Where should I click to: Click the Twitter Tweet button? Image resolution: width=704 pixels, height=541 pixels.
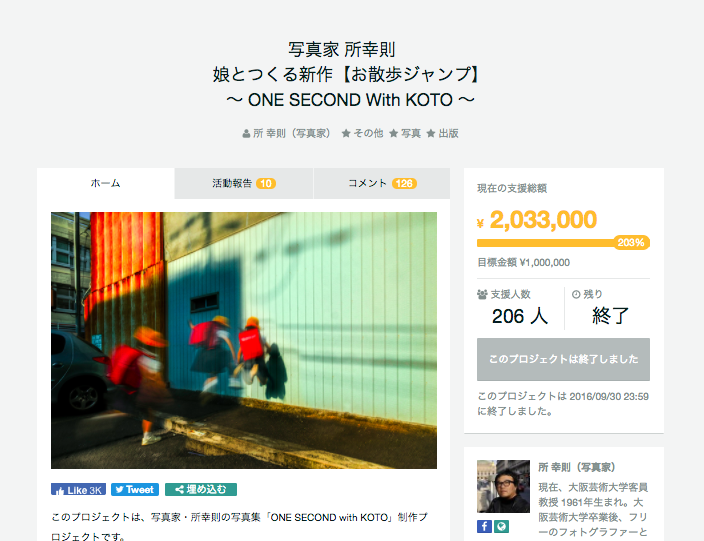pyautogui.click(x=135, y=490)
